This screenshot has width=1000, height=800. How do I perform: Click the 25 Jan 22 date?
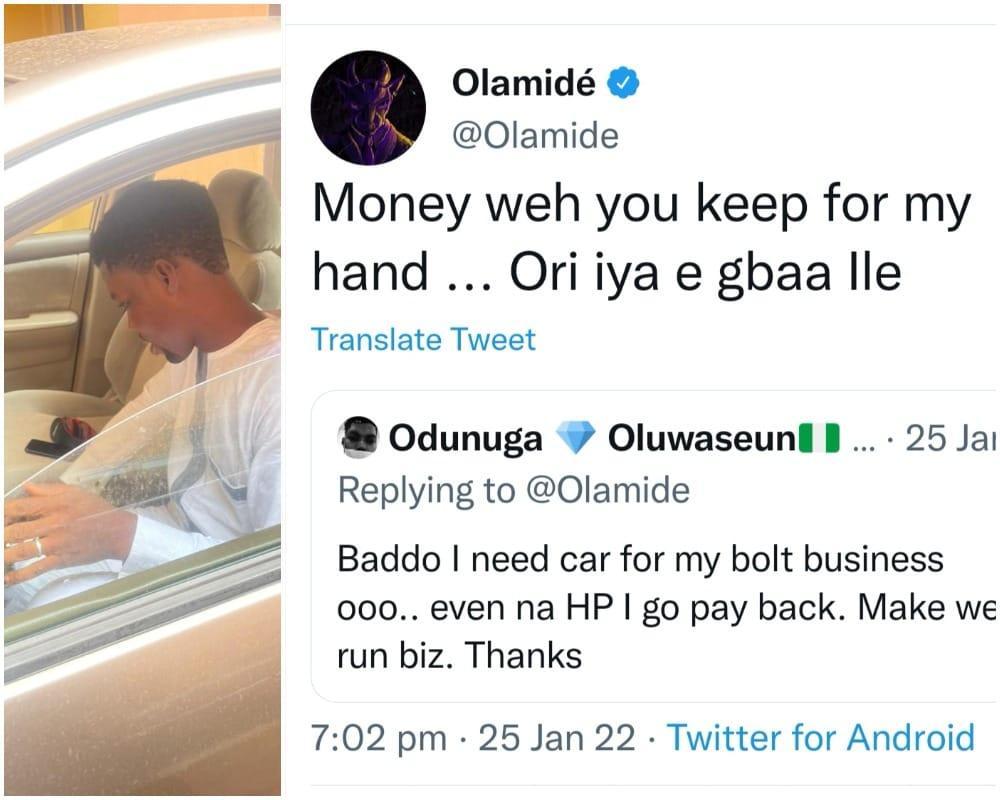[x=557, y=738]
